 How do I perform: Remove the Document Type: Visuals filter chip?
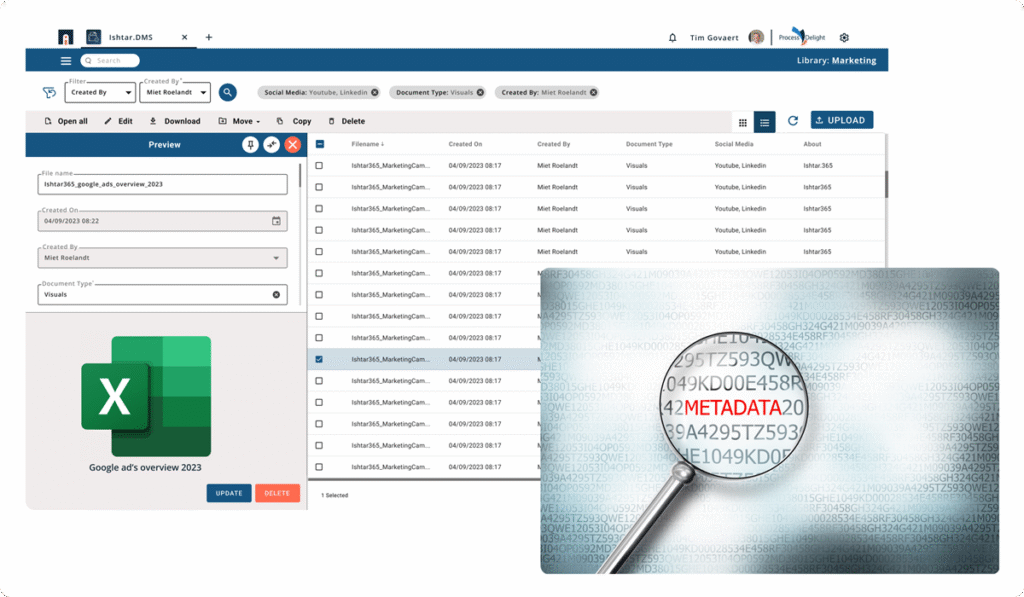480,92
